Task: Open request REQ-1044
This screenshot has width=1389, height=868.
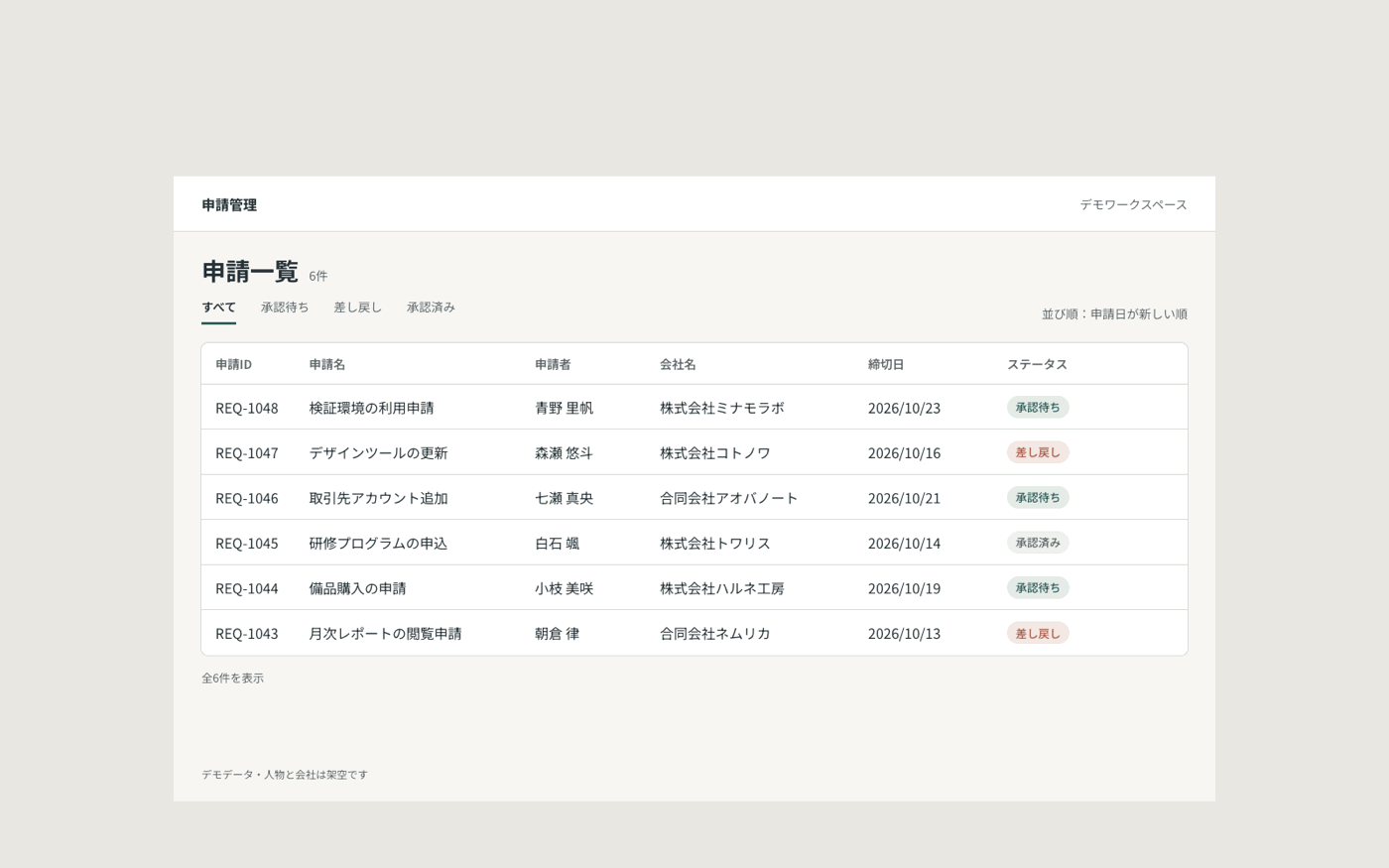Action: [x=247, y=588]
